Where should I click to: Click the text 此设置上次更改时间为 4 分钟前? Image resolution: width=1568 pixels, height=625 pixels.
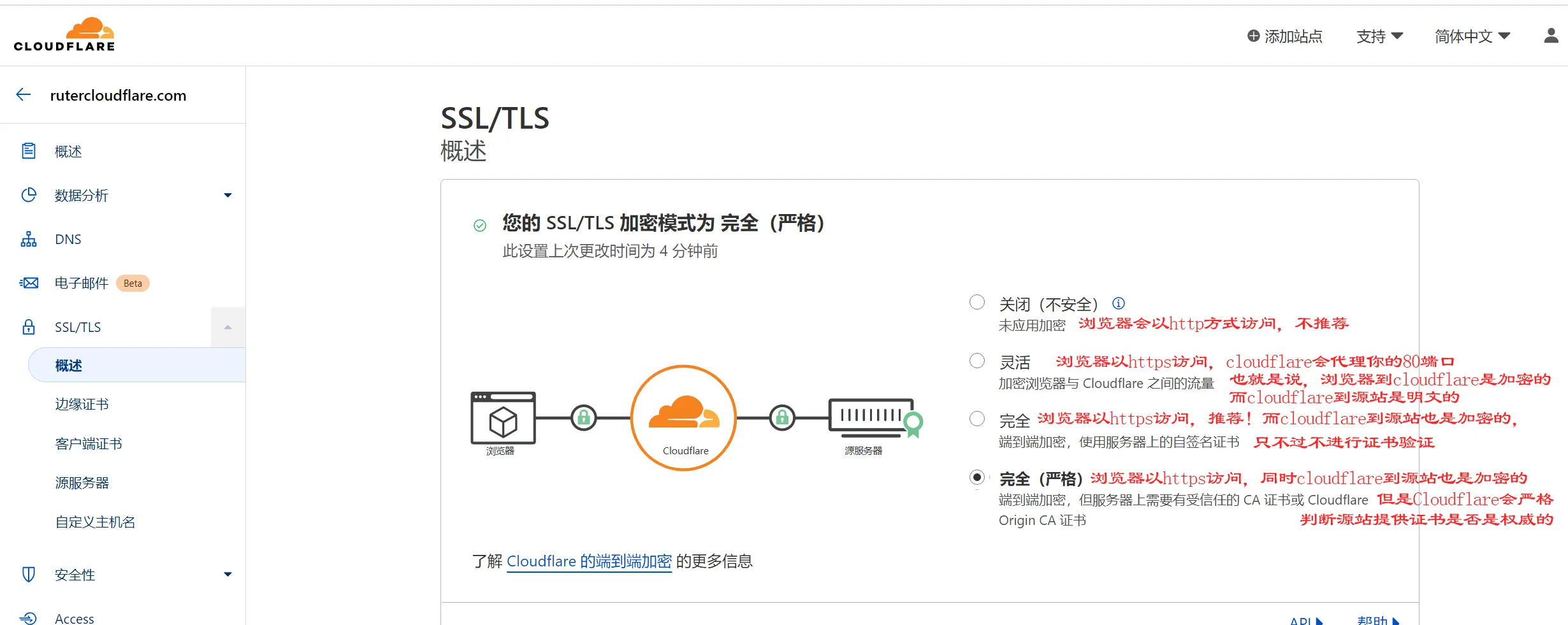click(x=610, y=251)
